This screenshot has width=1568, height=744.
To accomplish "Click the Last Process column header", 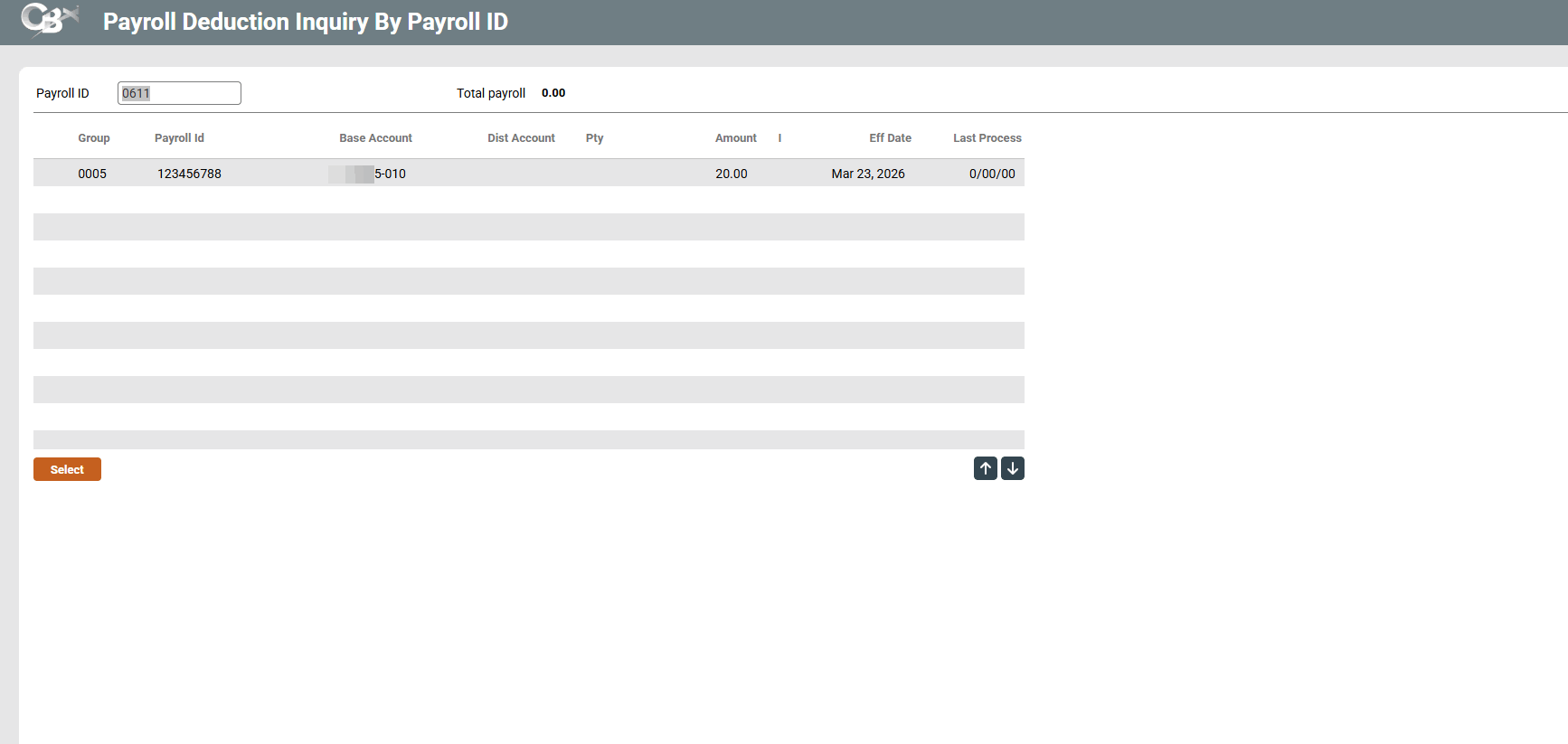I will point(987,138).
